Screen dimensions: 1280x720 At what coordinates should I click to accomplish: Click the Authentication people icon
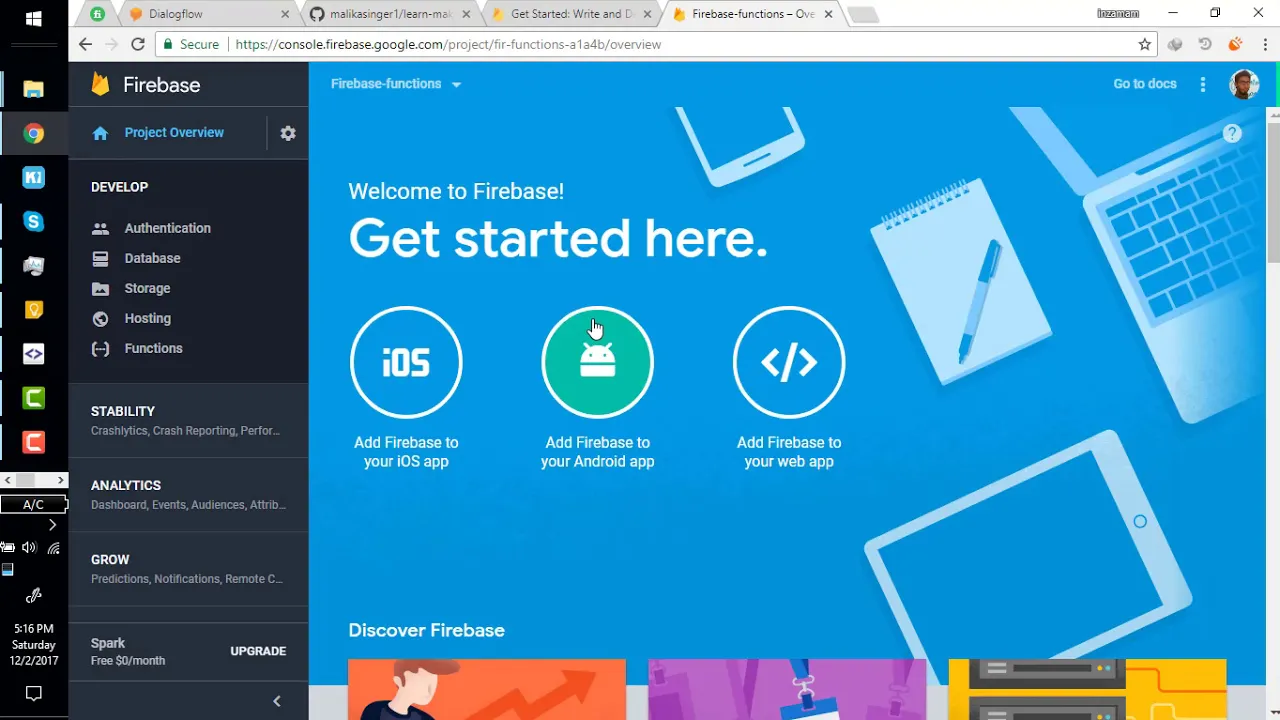[x=100, y=228]
